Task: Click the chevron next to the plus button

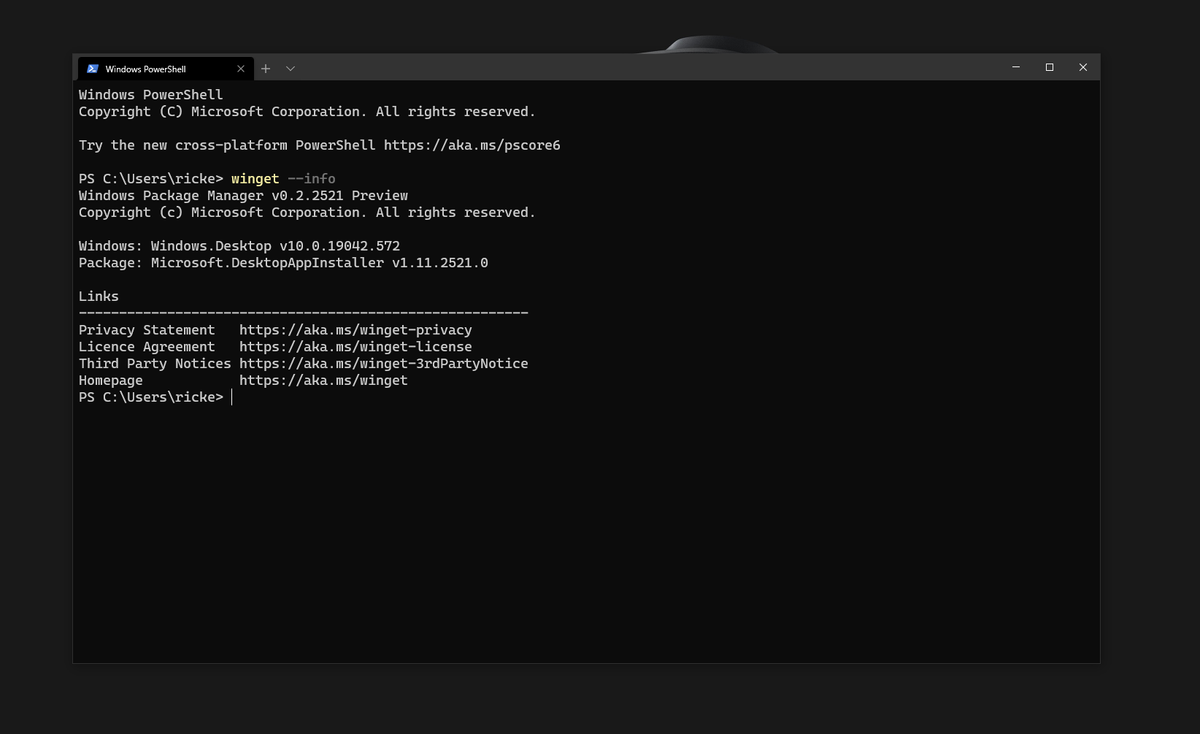Action: coord(290,68)
